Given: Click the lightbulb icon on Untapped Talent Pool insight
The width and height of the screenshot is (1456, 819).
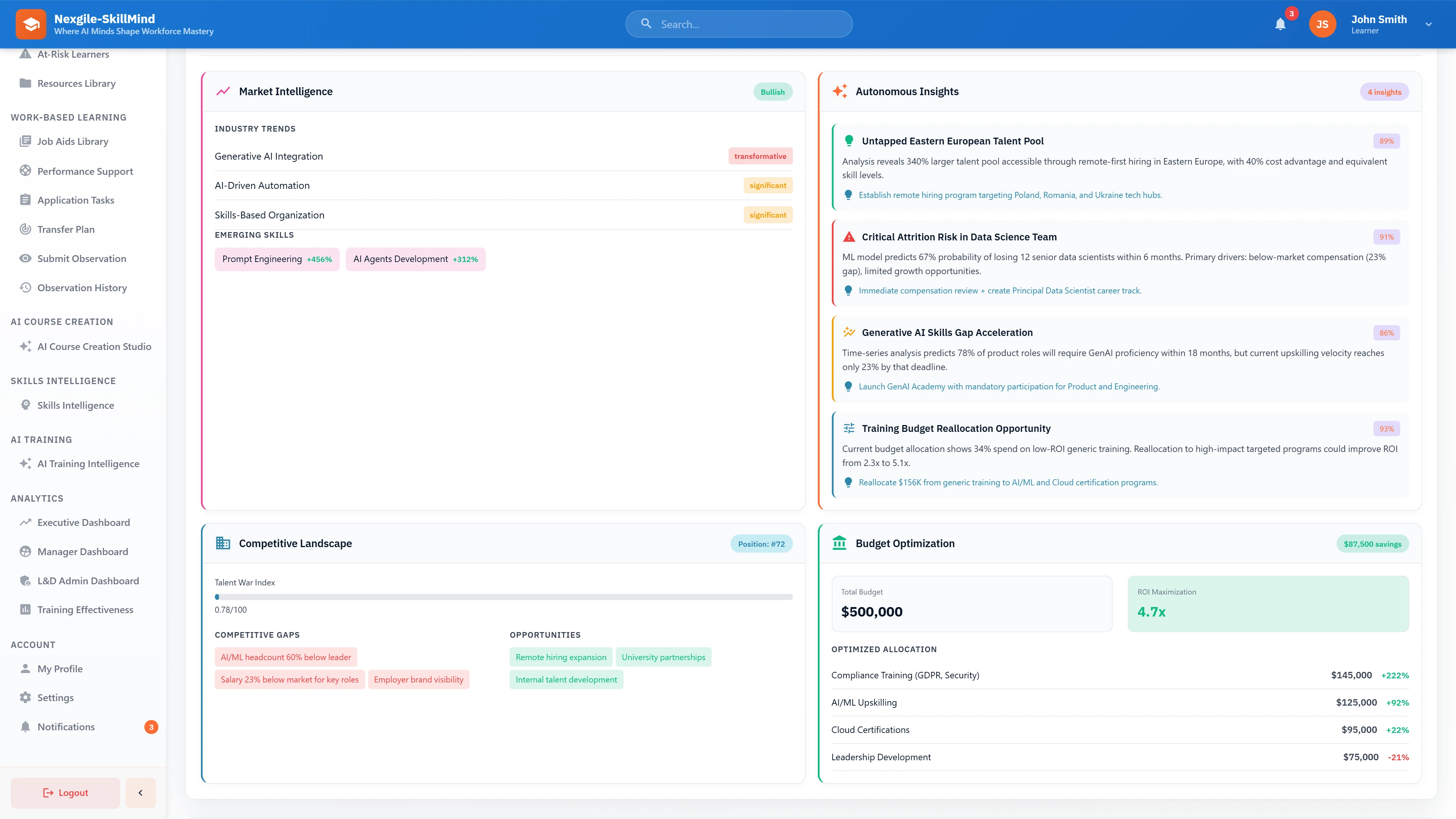Looking at the screenshot, I should coord(849,141).
